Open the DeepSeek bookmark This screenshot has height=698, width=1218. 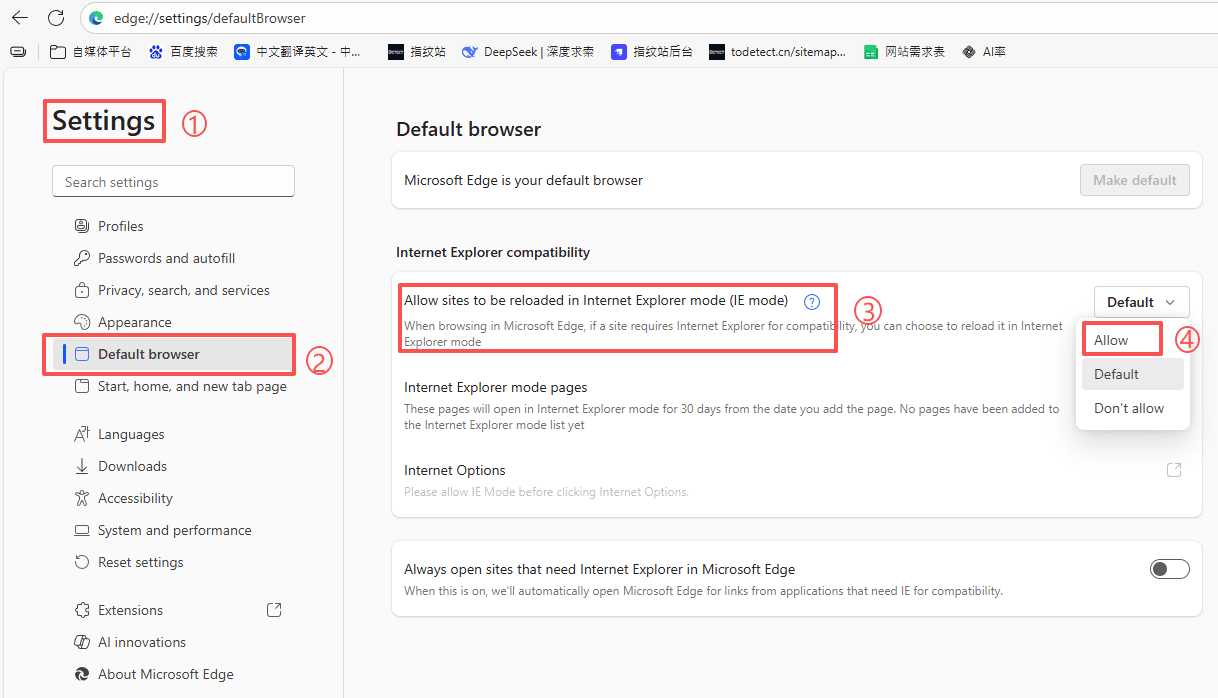[527, 51]
